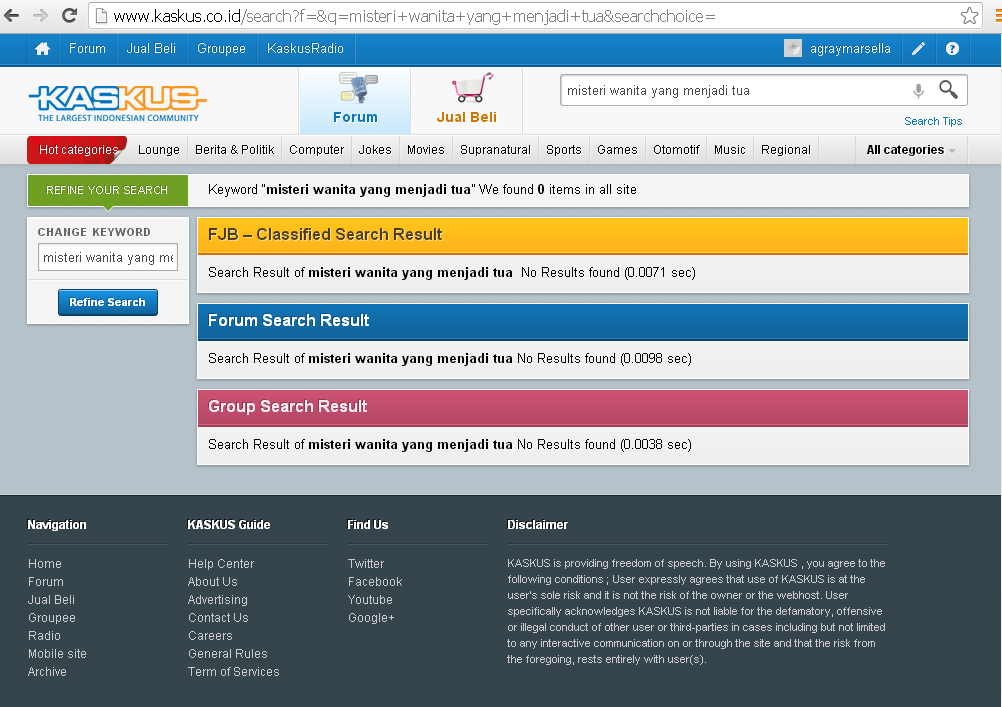Image resolution: width=1002 pixels, height=707 pixels.
Task: Open the Berita & Politik category
Action: click(235, 150)
